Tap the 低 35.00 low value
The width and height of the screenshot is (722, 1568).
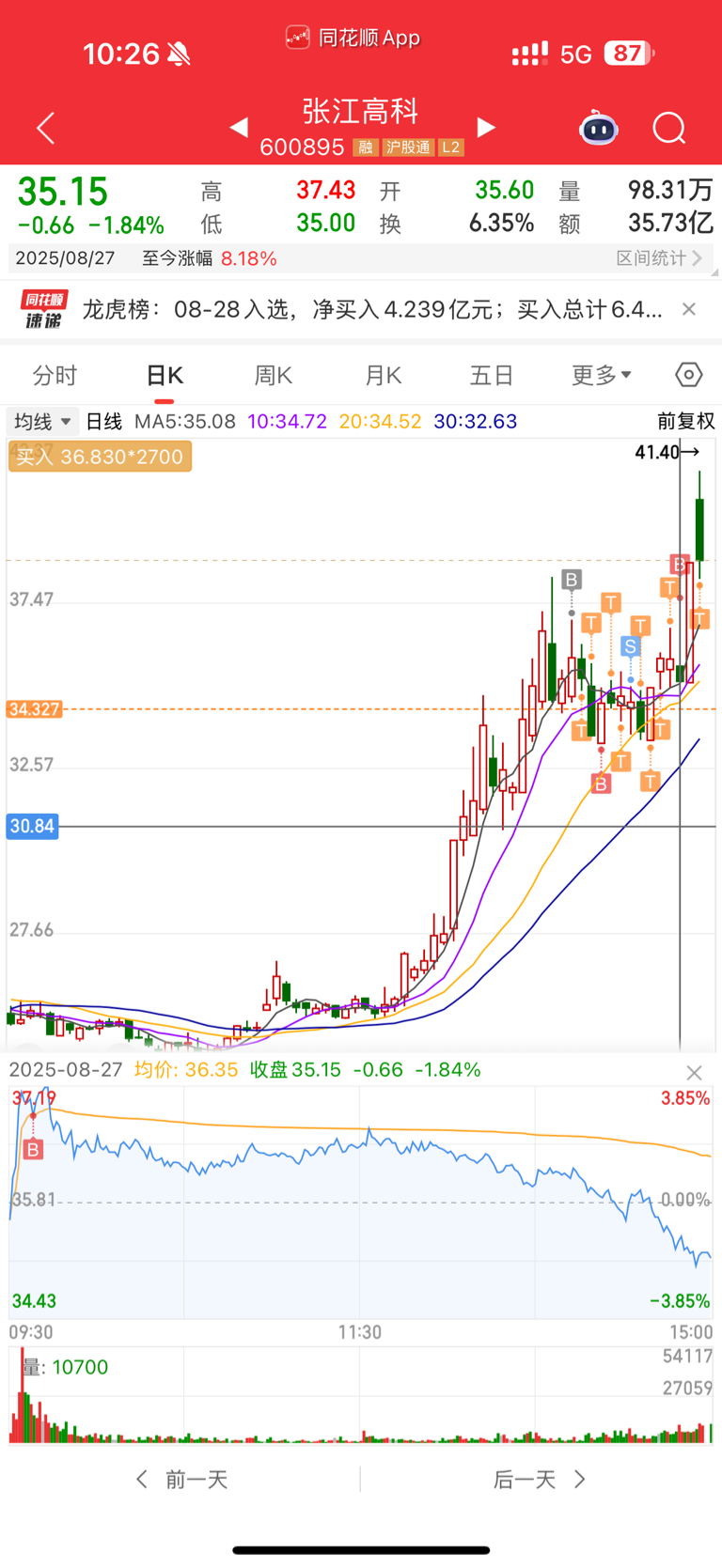[x=326, y=224]
